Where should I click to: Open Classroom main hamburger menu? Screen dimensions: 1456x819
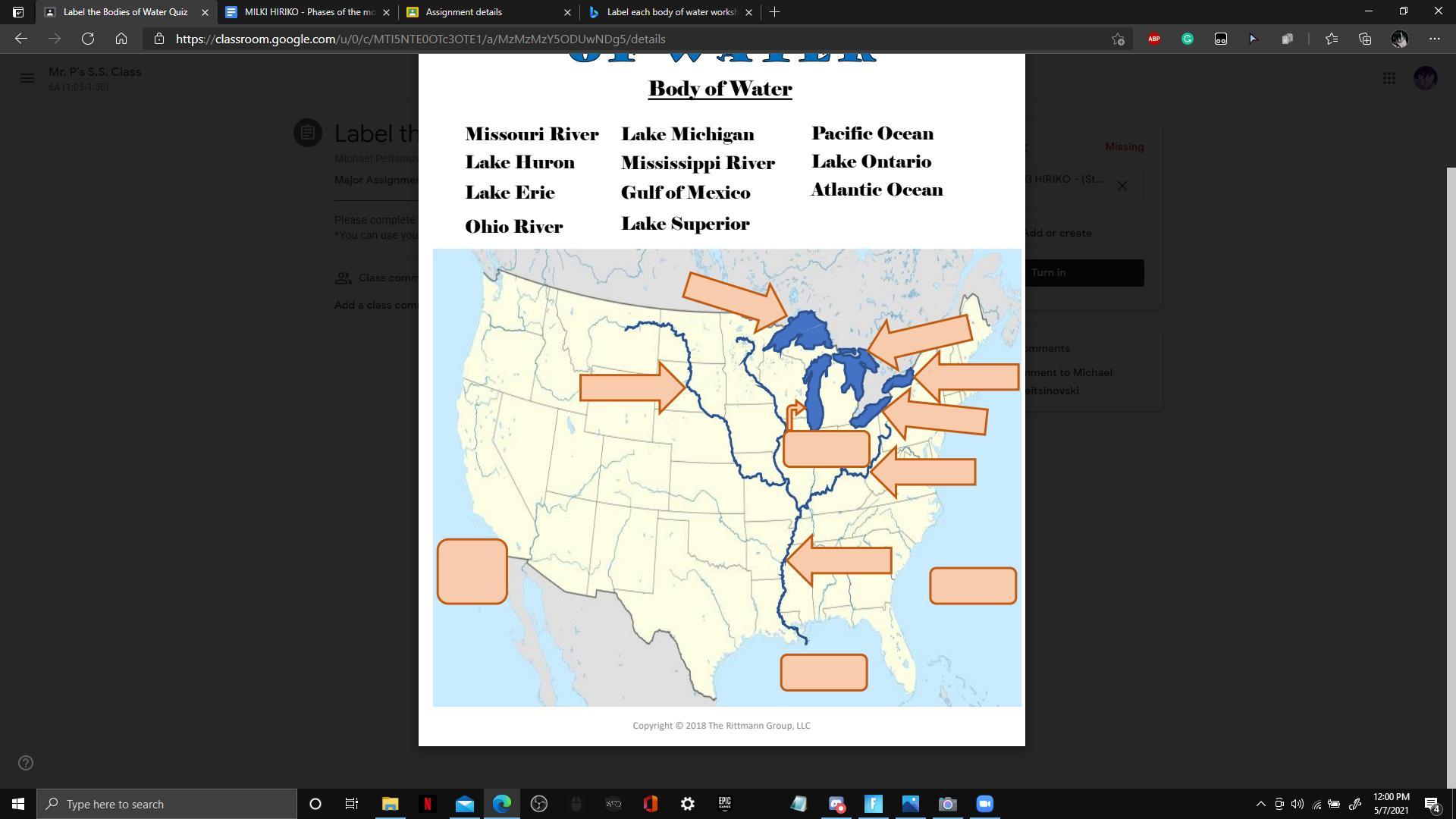click(x=27, y=78)
